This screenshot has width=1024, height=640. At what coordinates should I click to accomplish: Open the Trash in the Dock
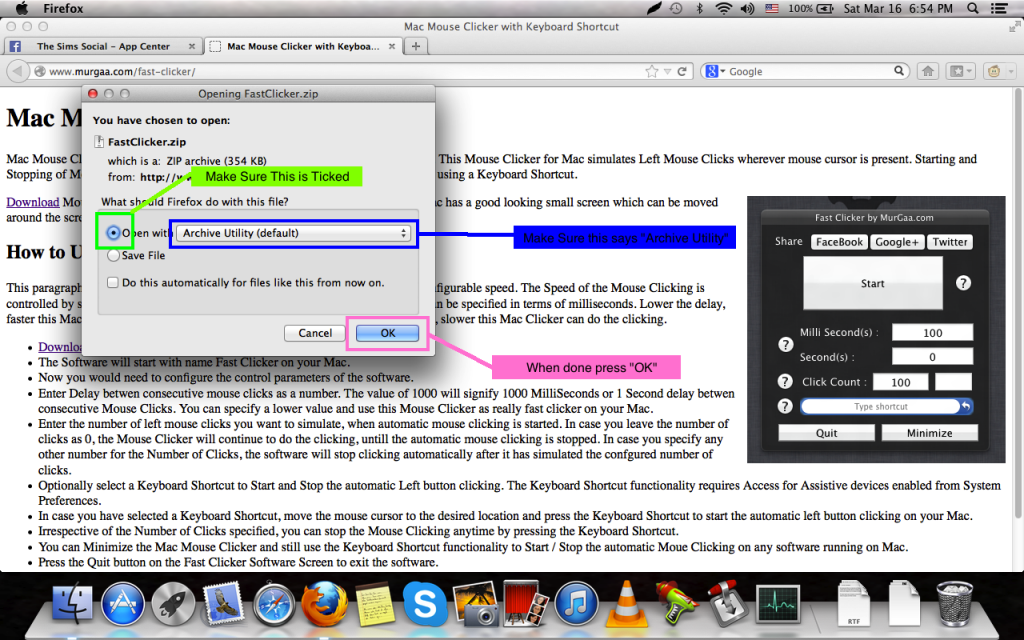point(954,604)
